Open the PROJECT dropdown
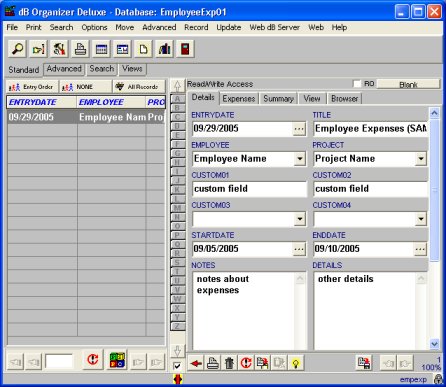446x387 pixels. click(x=421, y=159)
